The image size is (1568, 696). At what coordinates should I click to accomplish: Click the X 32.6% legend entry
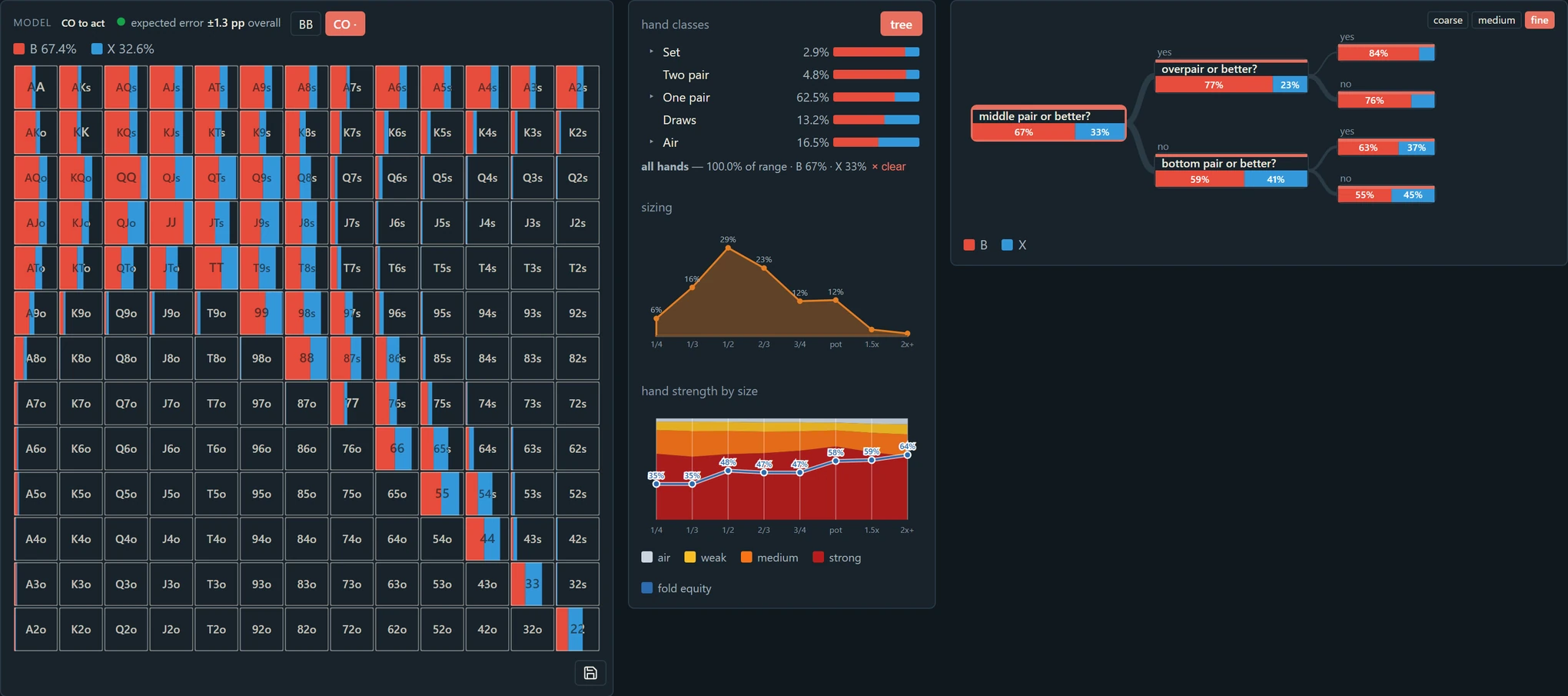[123, 49]
